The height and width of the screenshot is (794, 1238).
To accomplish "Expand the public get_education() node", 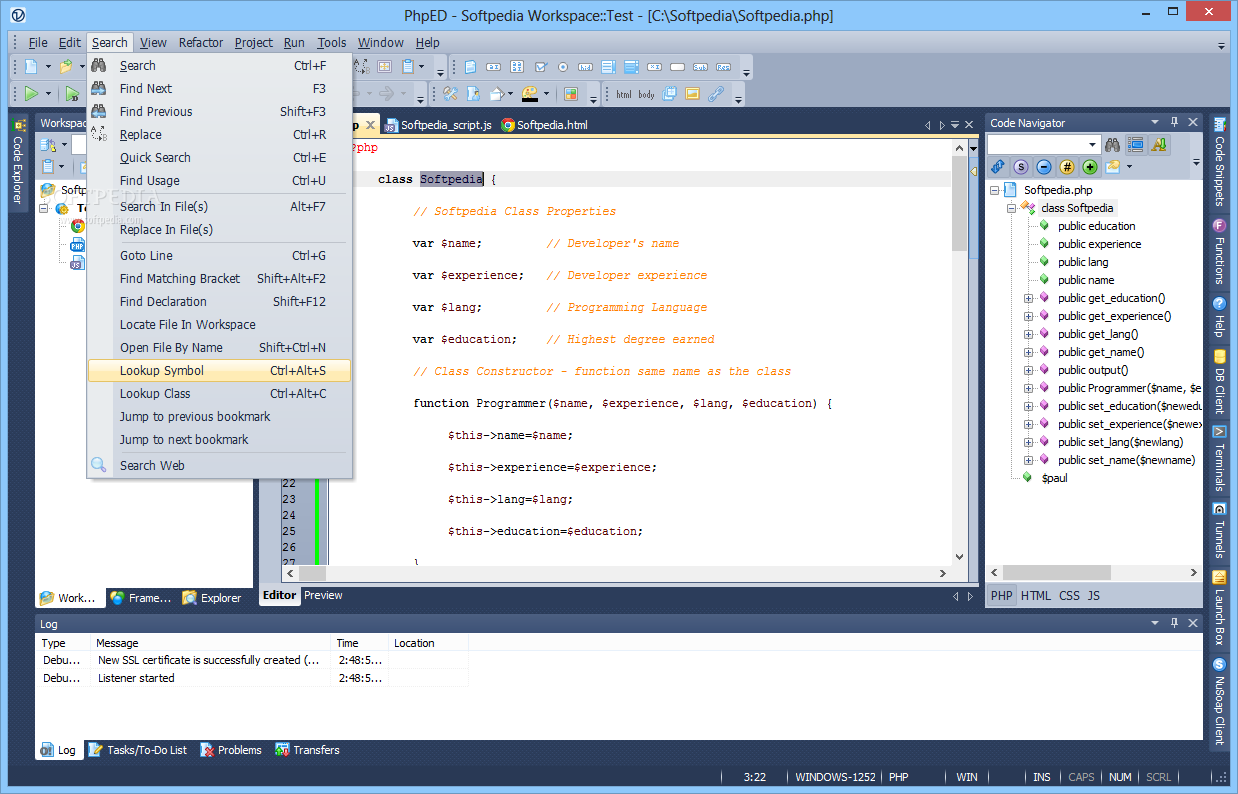I will coord(1028,298).
